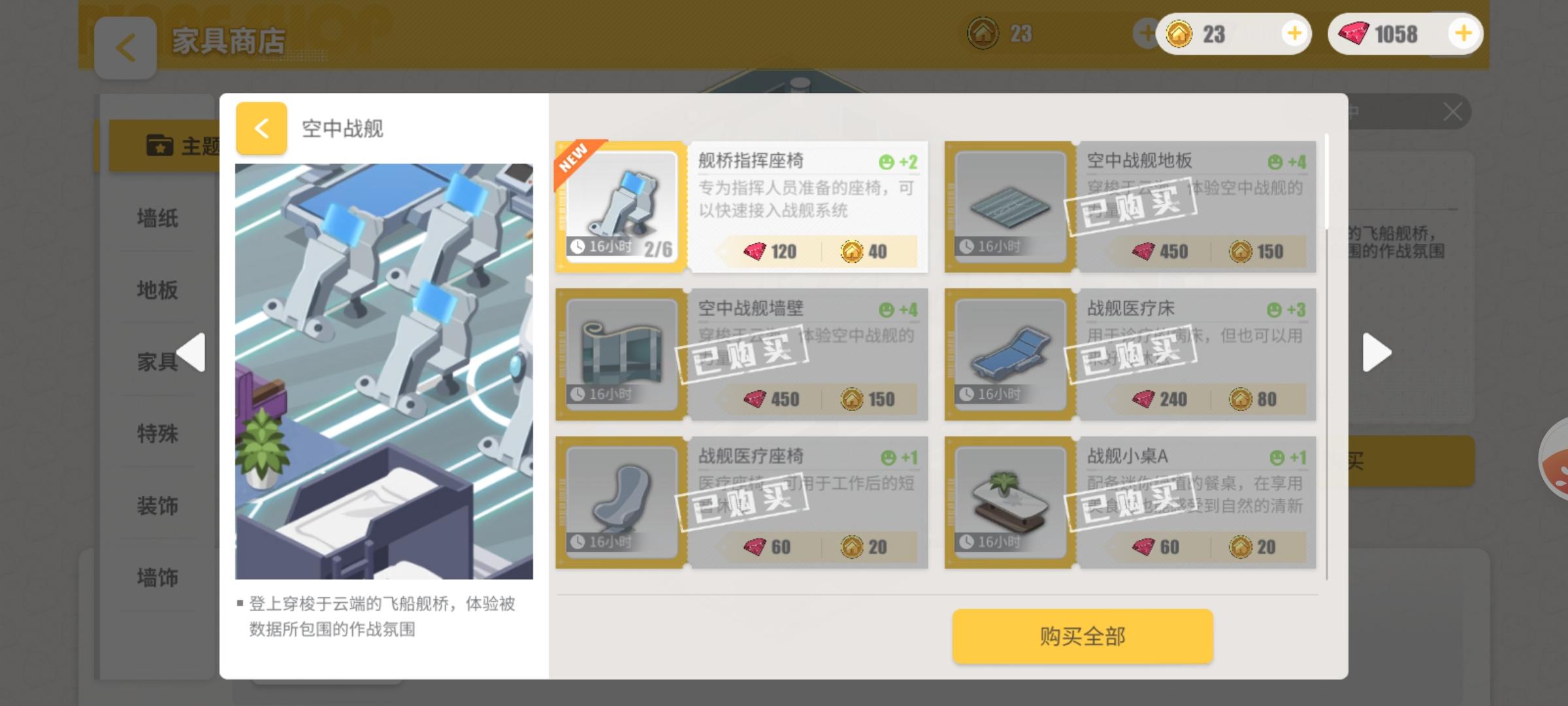The width and height of the screenshot is (1568, 706).
Task: Open the 地板 category tab
Action: coord(157,290)
